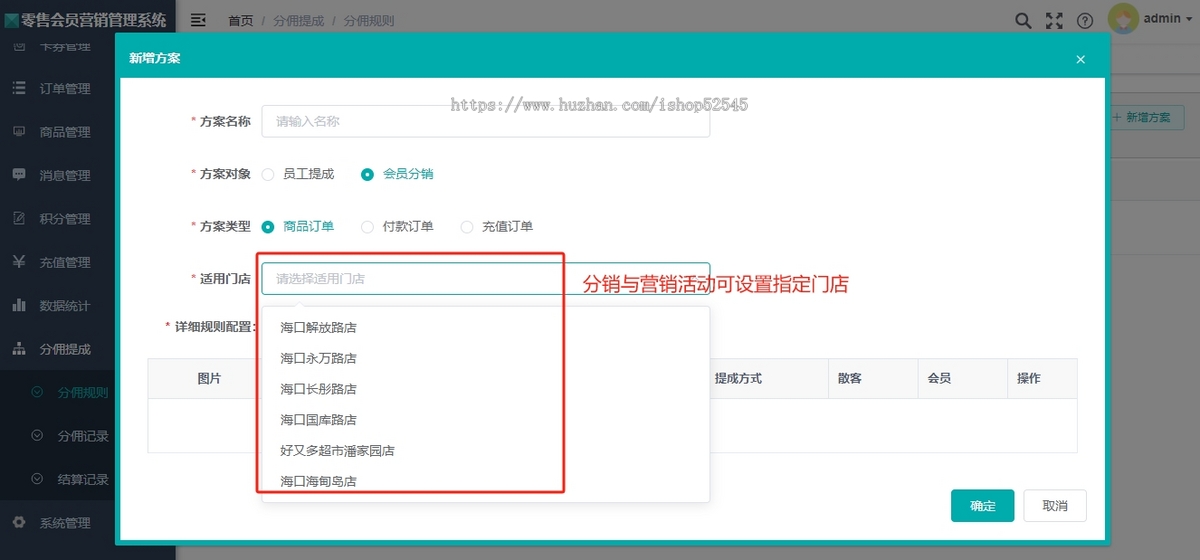Click 取消 to cancel the dialog

1055,506
